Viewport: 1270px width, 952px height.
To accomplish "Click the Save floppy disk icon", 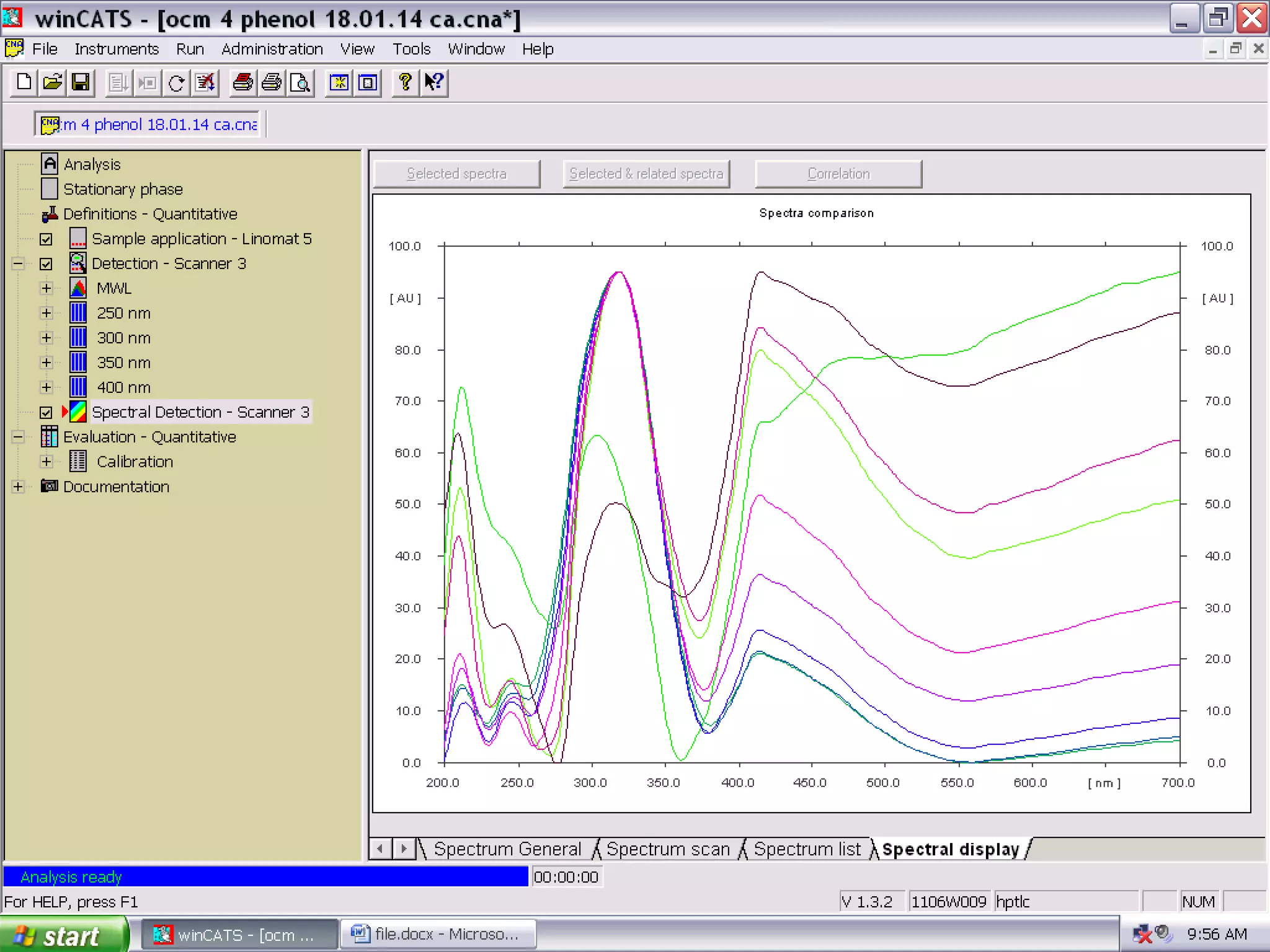I will (x=81, y=82).
